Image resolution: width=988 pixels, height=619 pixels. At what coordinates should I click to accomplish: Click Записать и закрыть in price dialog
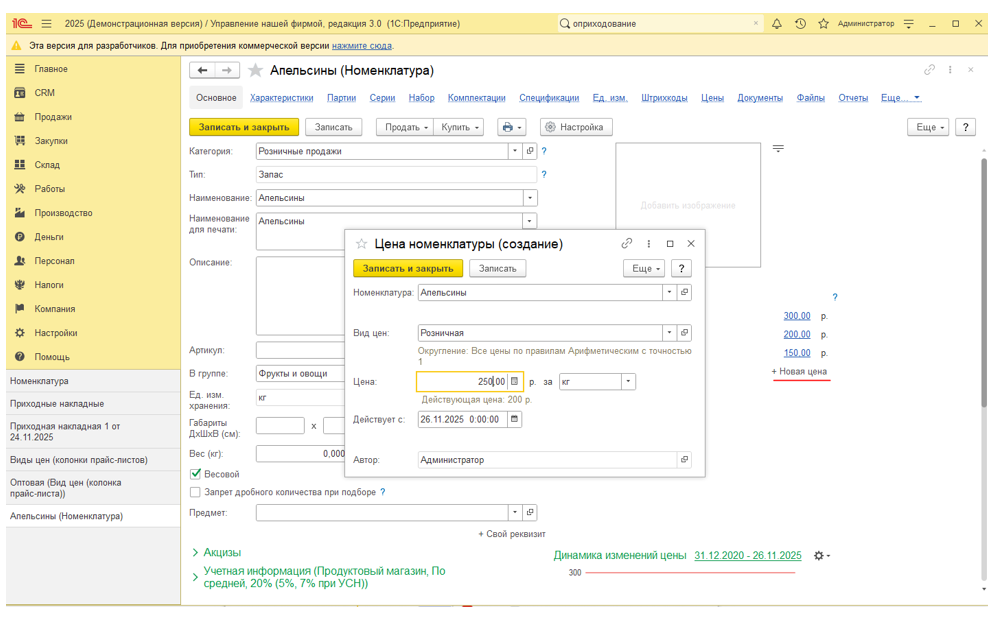pos(407,268)
